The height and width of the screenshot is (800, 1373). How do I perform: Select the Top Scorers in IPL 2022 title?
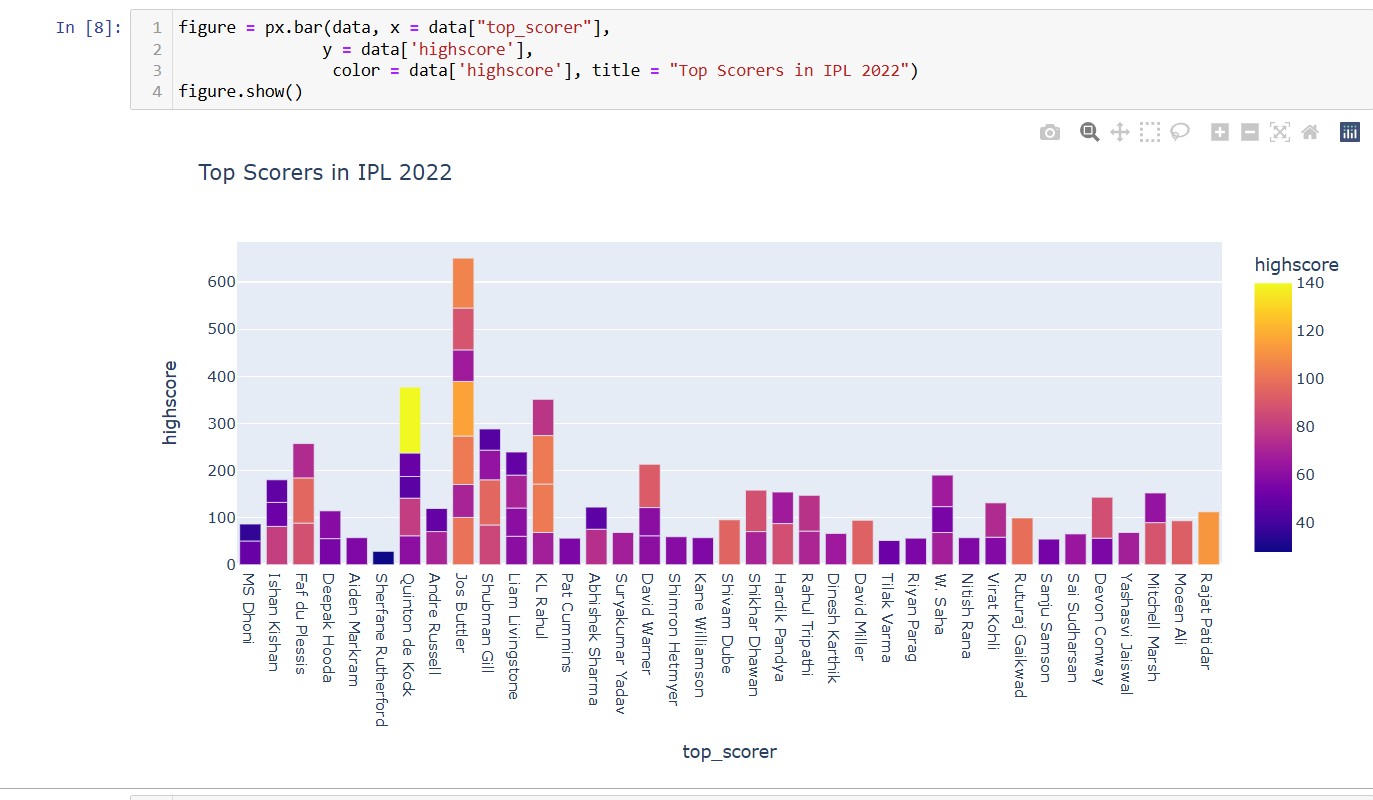325,173
